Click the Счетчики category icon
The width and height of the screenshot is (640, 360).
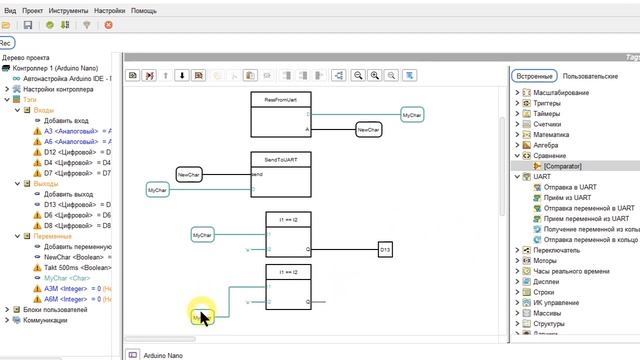tap(527, 124)
